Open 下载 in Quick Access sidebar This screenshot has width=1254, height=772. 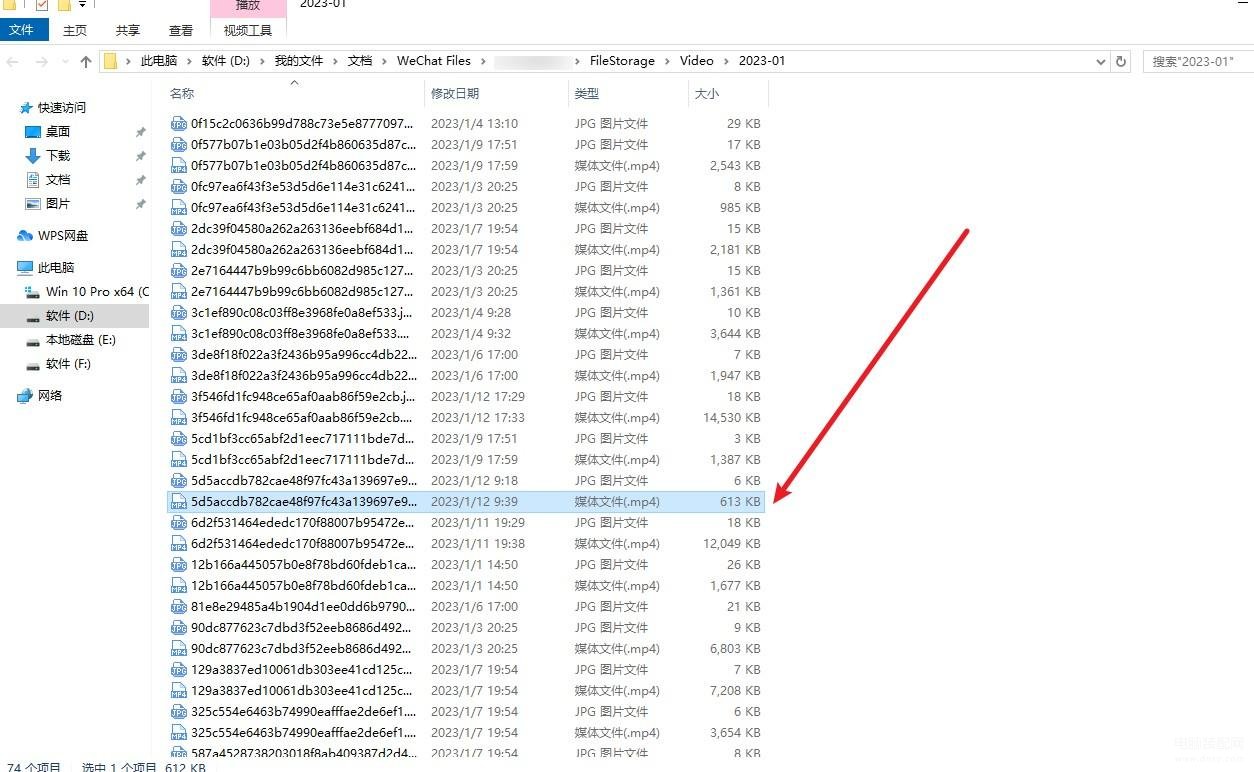coord(57,156)
